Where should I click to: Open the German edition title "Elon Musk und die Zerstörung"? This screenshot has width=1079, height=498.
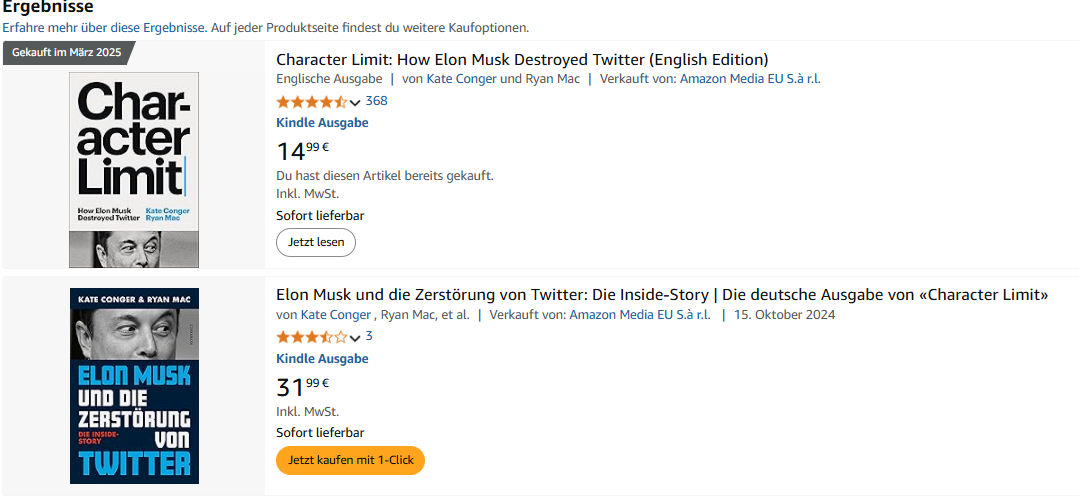[x=662, y=295]
